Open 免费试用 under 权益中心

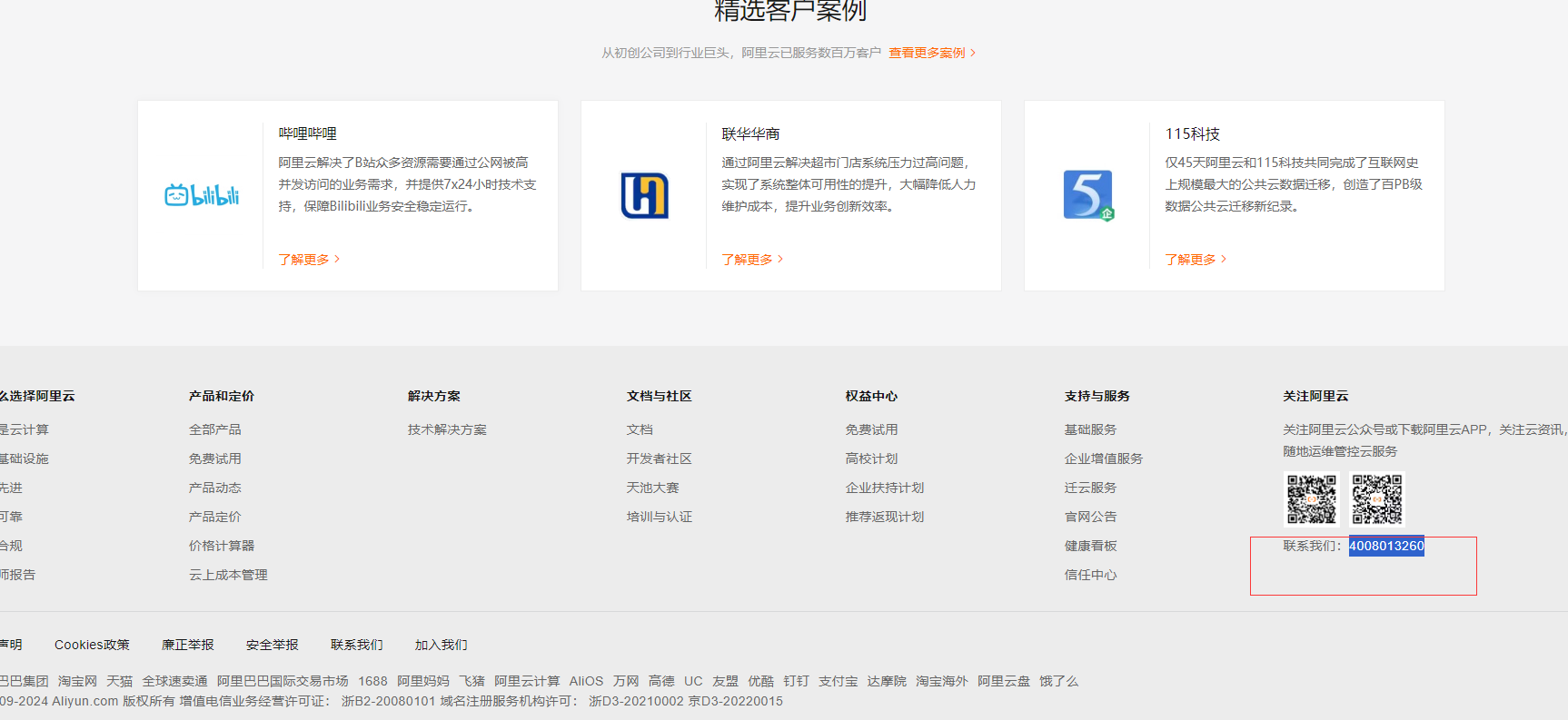click(872, 429)
